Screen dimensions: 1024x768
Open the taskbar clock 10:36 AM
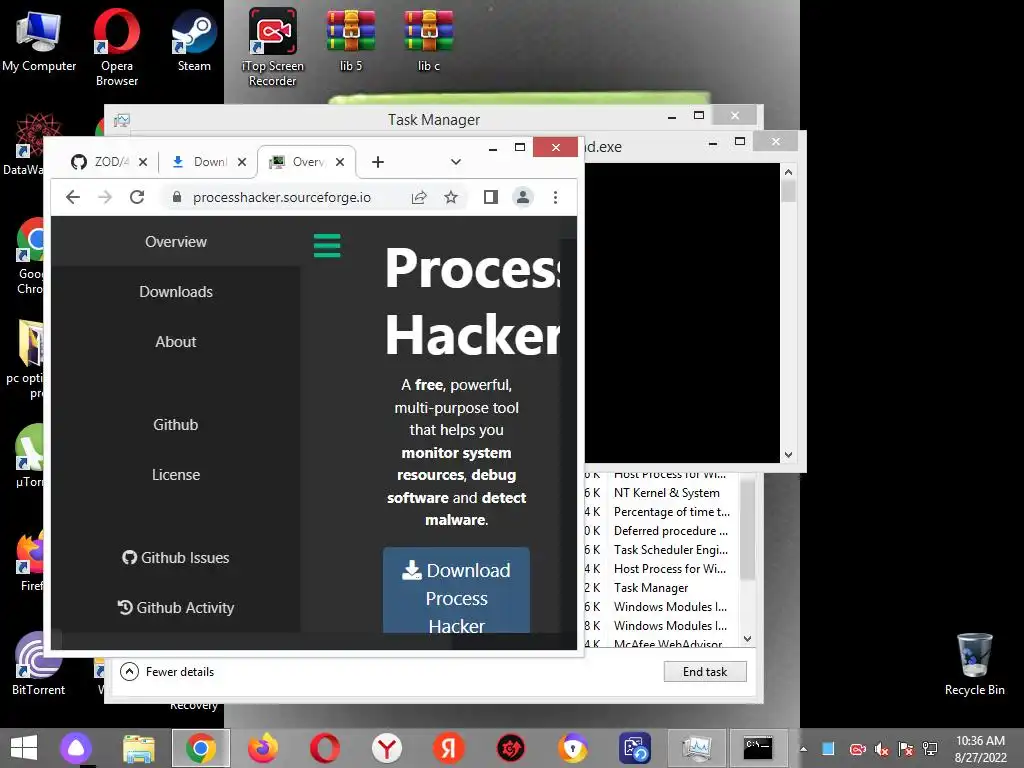point(980,749)
